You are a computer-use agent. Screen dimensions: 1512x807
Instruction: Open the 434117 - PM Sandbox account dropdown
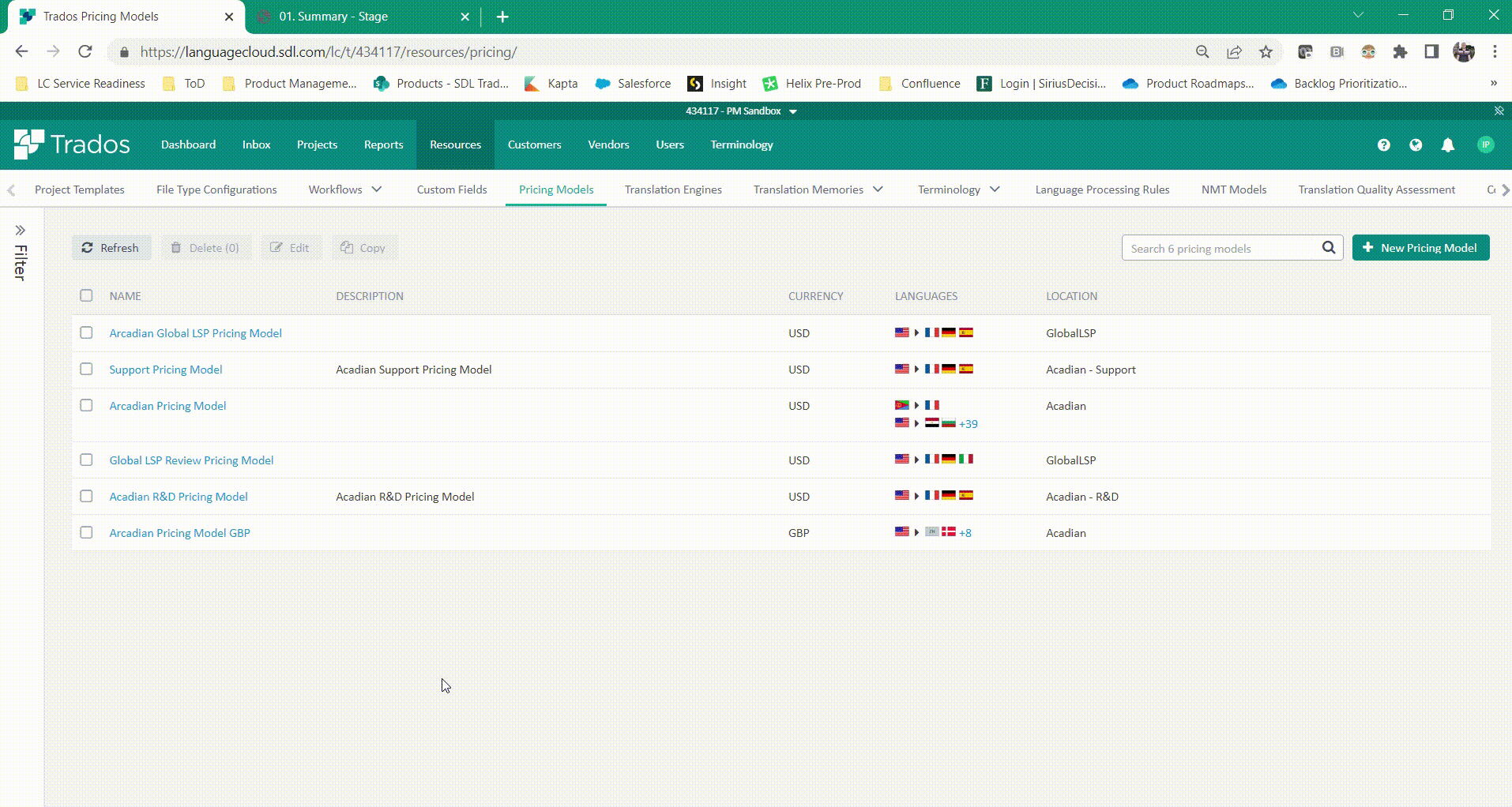[741, 111]
